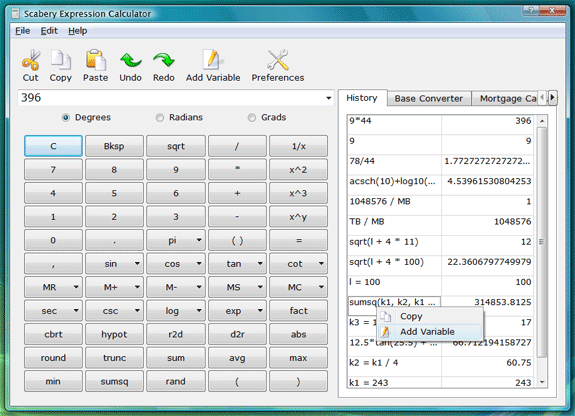Click the avg button
The image size is (575, 416).
tap(237, 358)
